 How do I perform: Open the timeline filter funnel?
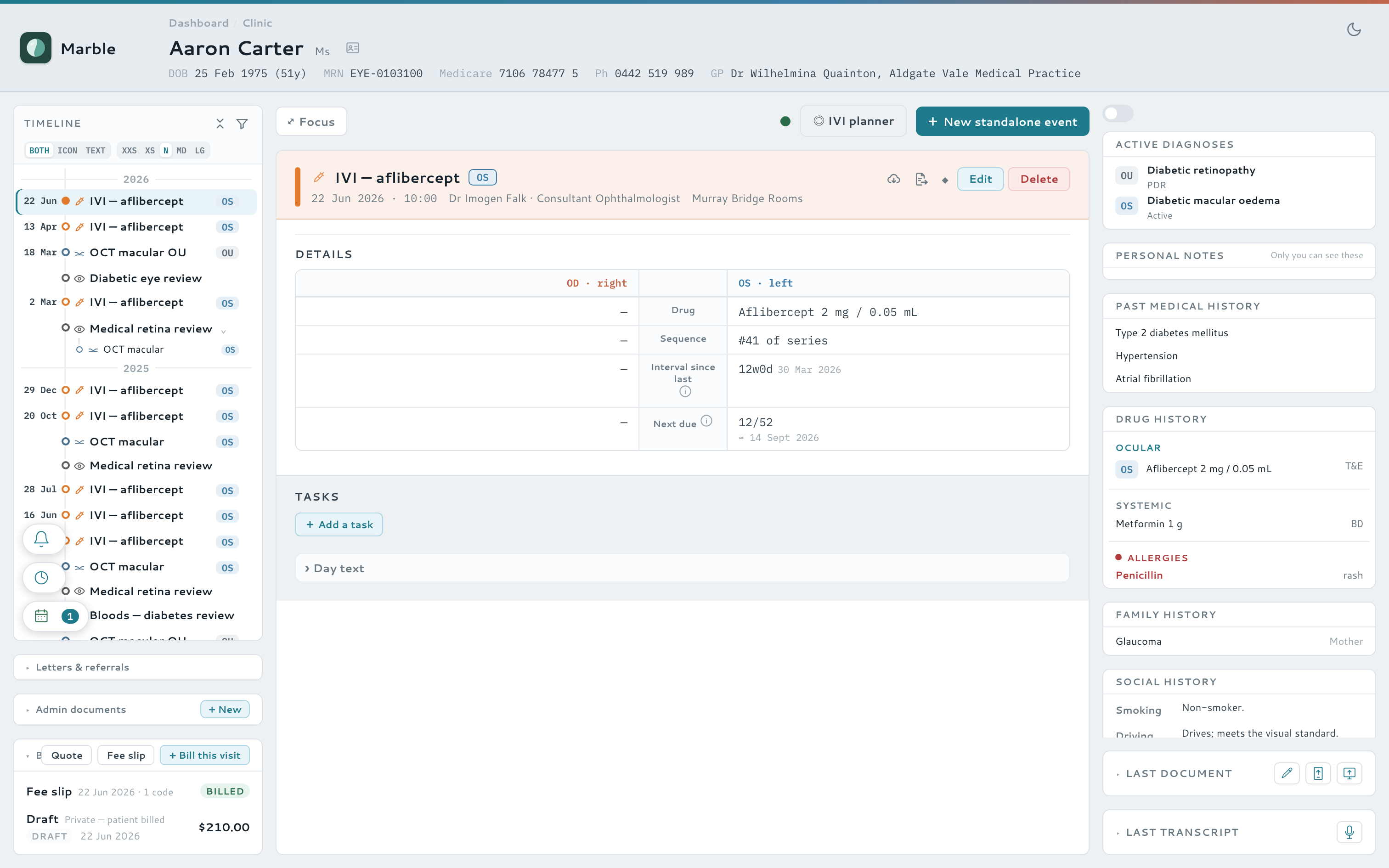[x=242, y=124]
